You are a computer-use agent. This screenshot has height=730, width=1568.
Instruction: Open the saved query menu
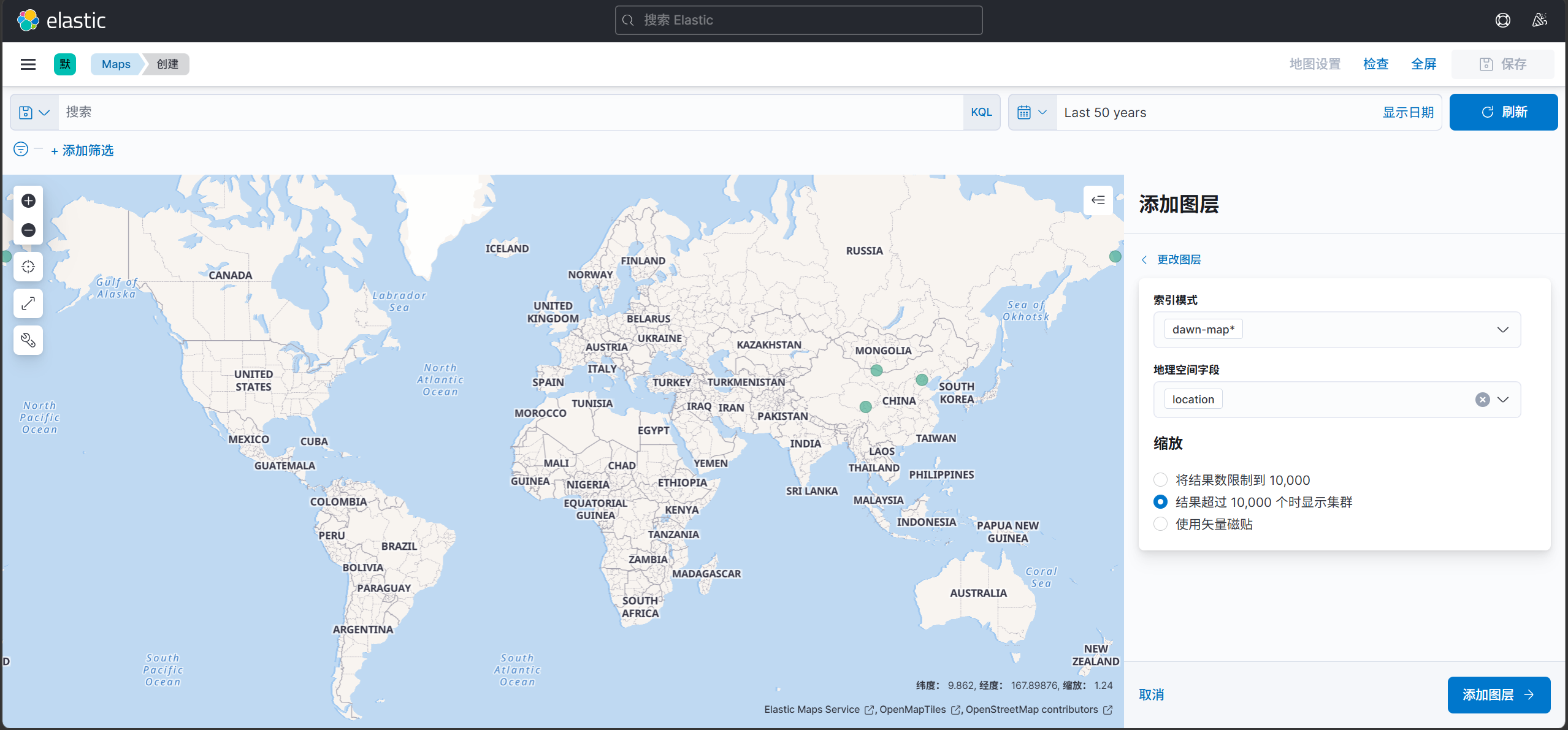pos(34,112)
